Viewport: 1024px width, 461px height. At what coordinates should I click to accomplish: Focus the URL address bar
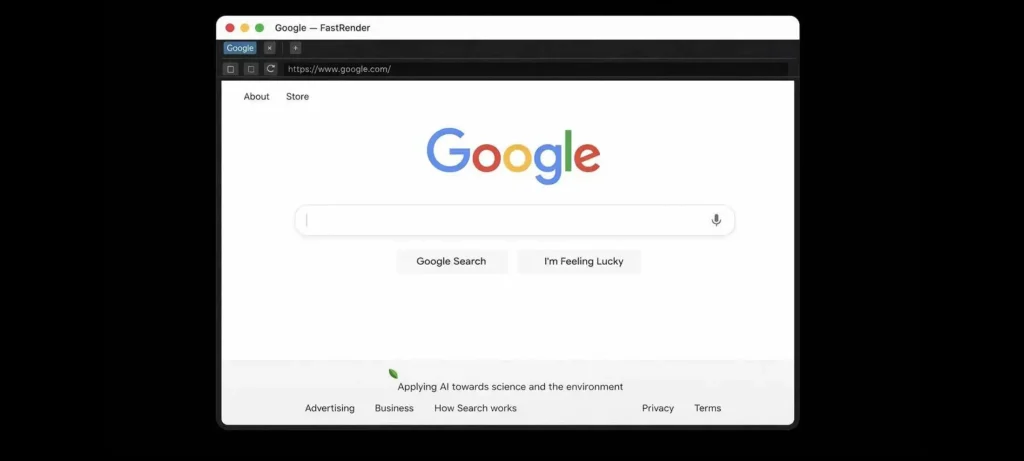[536, 69]
